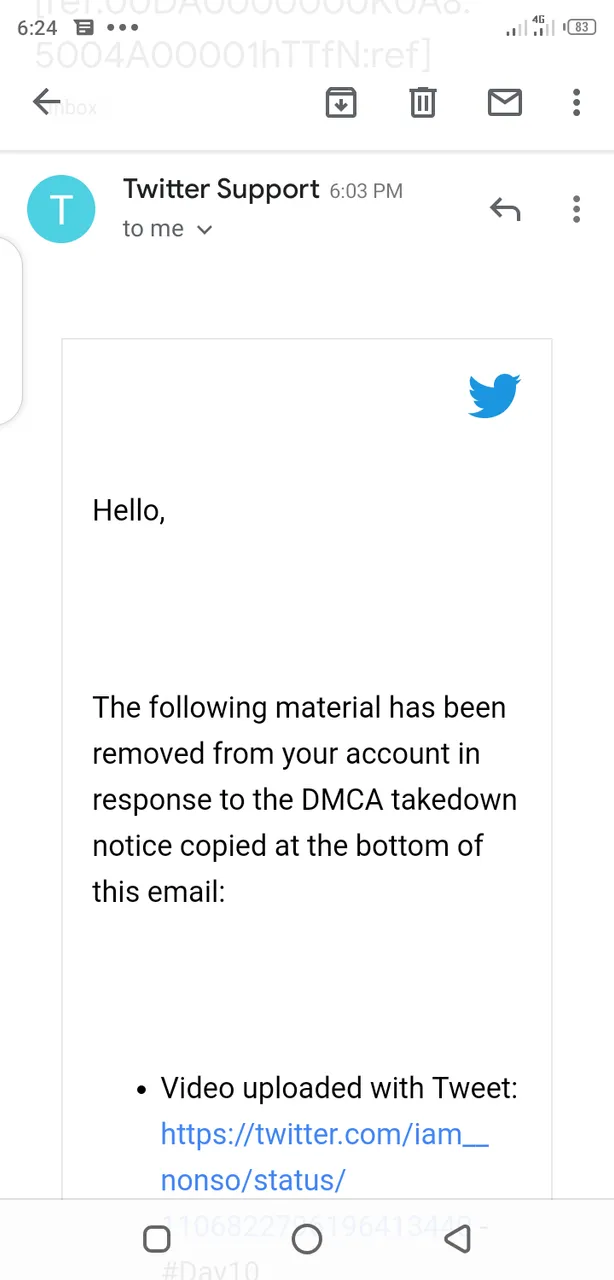Tap the Twitter Support sender name

click(x=221, y=189)
